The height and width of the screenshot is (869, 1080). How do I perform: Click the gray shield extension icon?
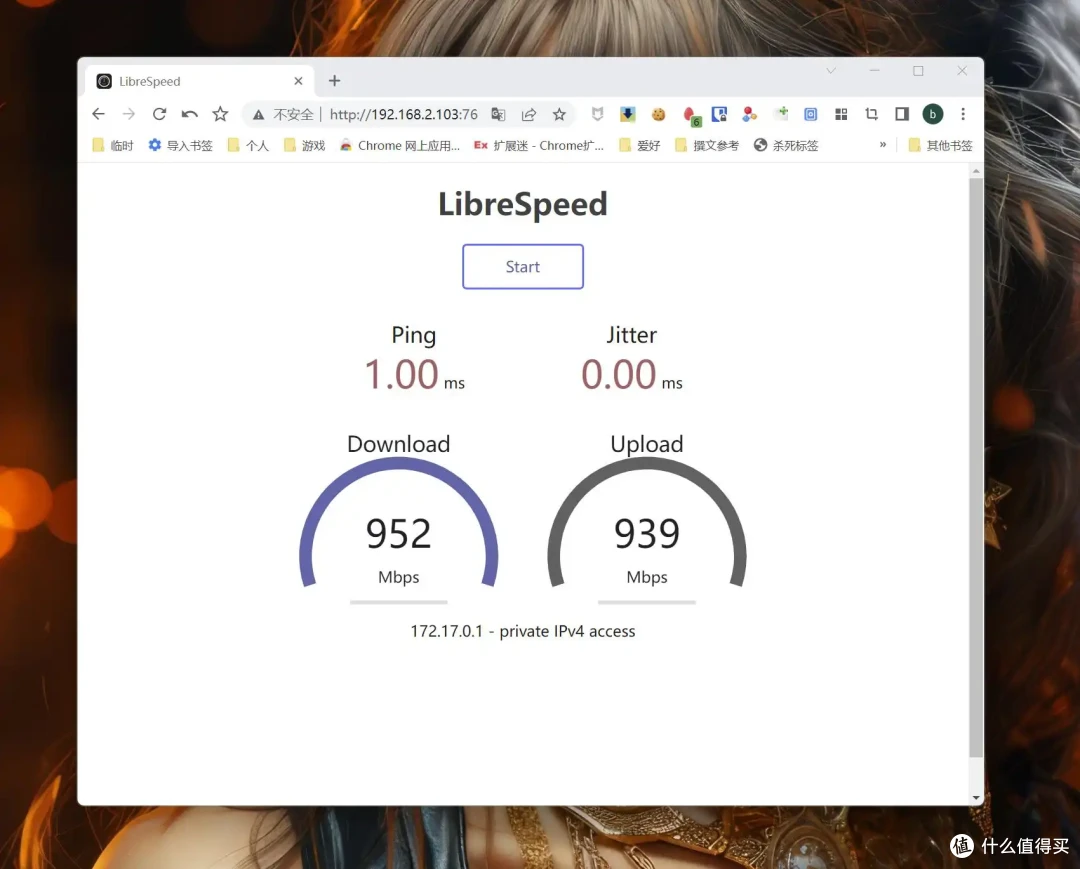click(x=597, y=114)
